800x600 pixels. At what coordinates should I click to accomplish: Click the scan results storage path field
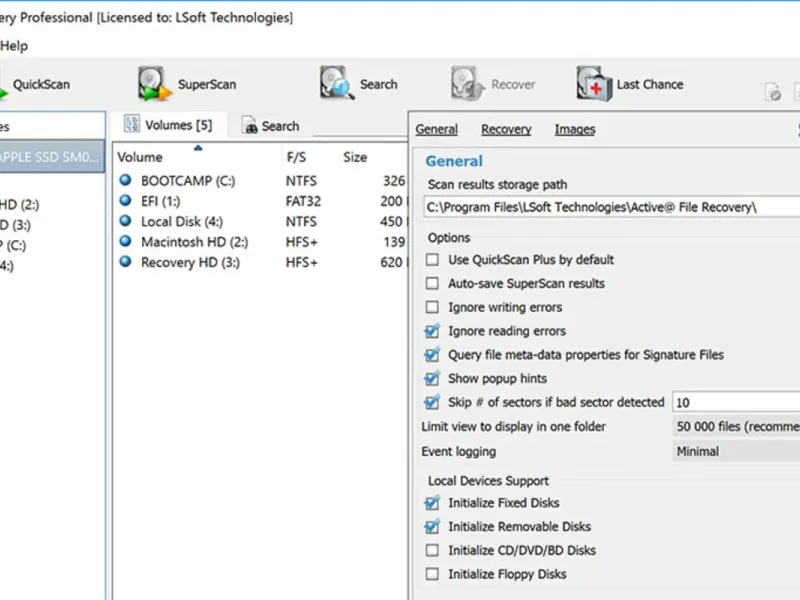tap(612, 207)
